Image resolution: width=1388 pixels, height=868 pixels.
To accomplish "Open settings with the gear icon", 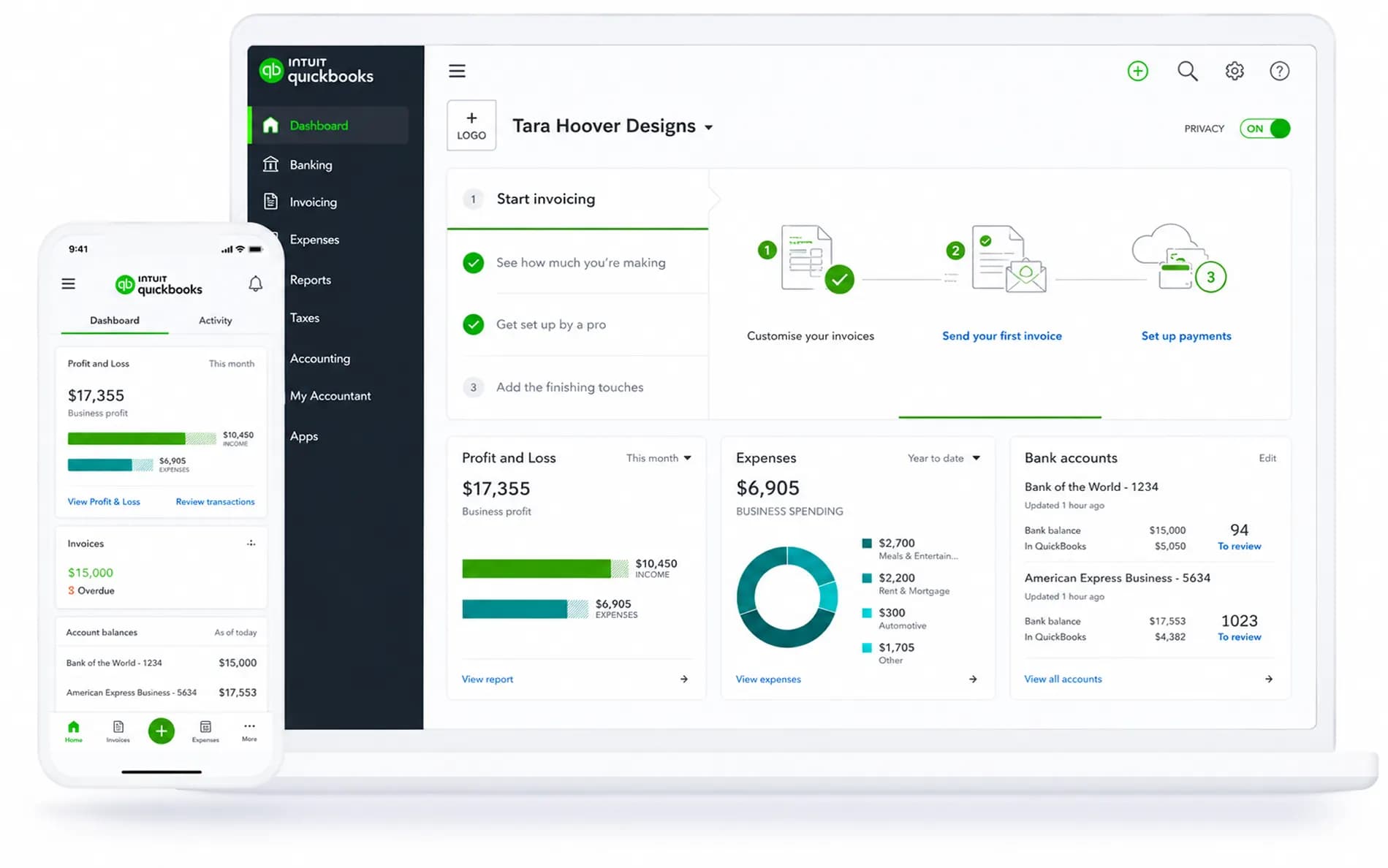I will coord(1235,71).
